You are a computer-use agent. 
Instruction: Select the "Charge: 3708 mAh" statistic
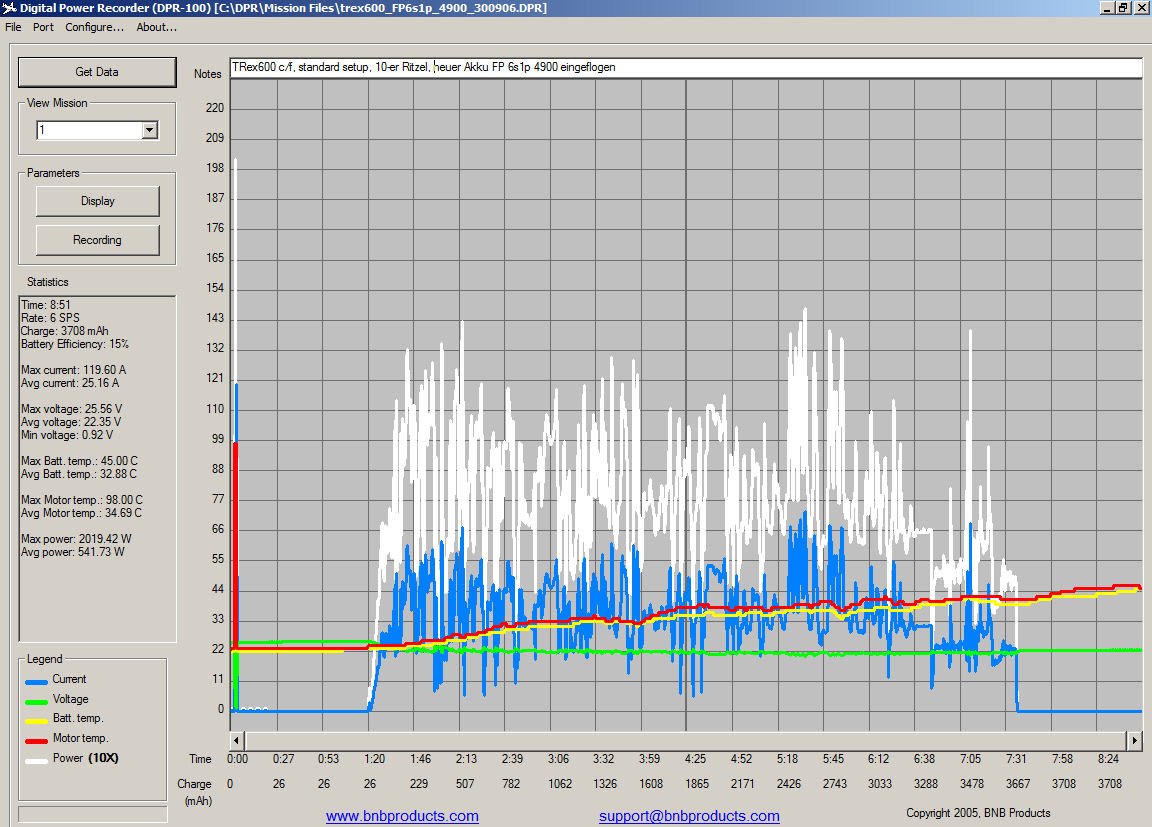(65, 331)
